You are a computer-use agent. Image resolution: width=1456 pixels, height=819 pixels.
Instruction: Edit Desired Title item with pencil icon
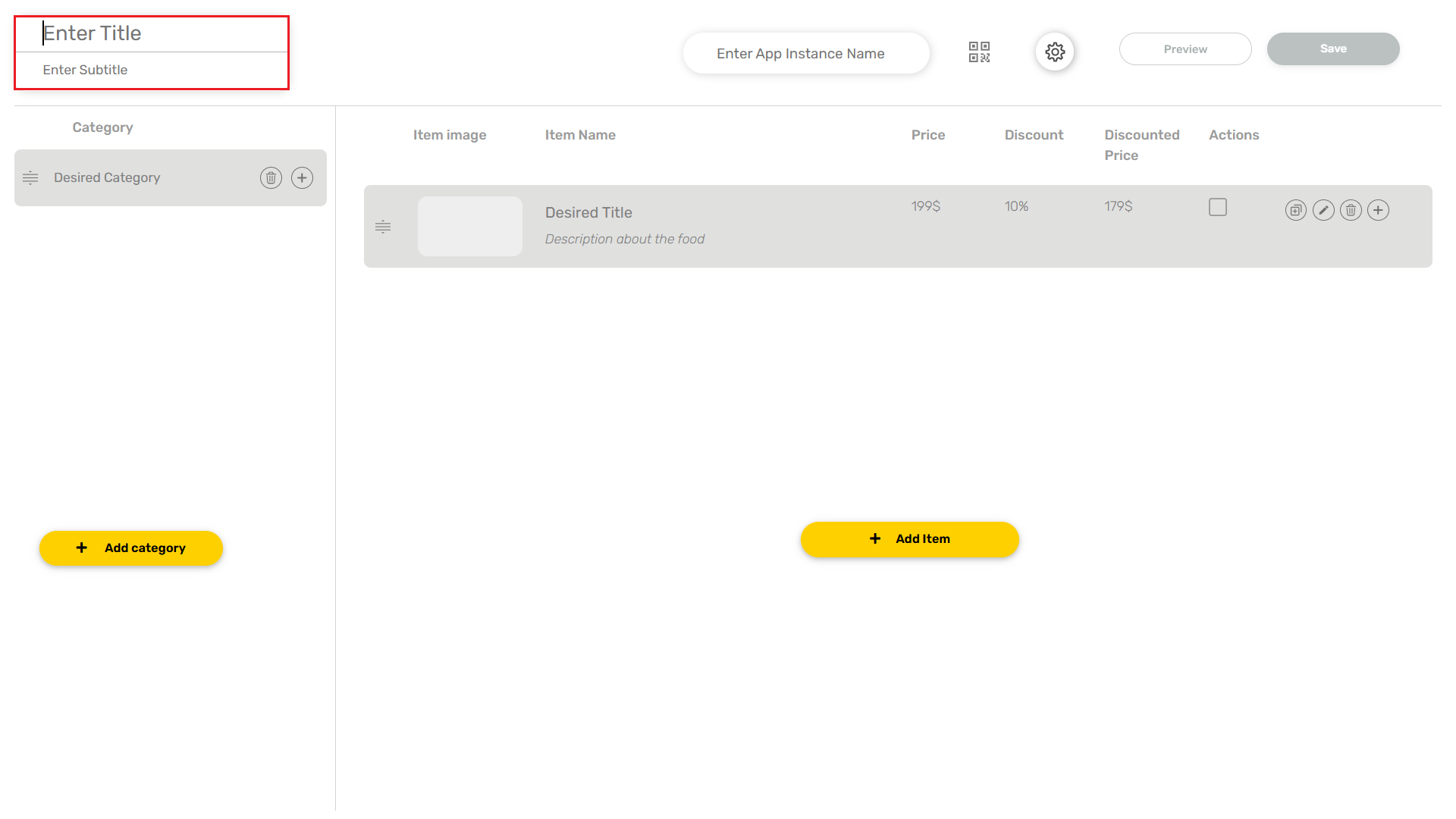tap(1323, 210)
